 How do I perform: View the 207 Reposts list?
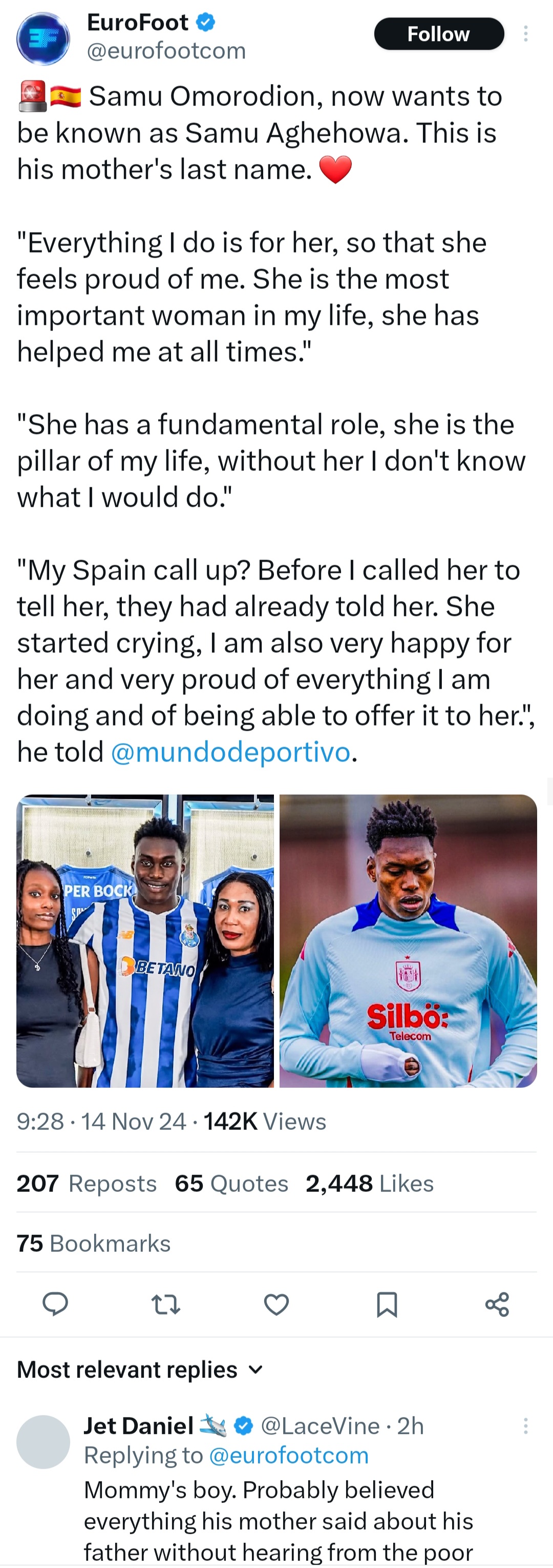point(87,1183)
